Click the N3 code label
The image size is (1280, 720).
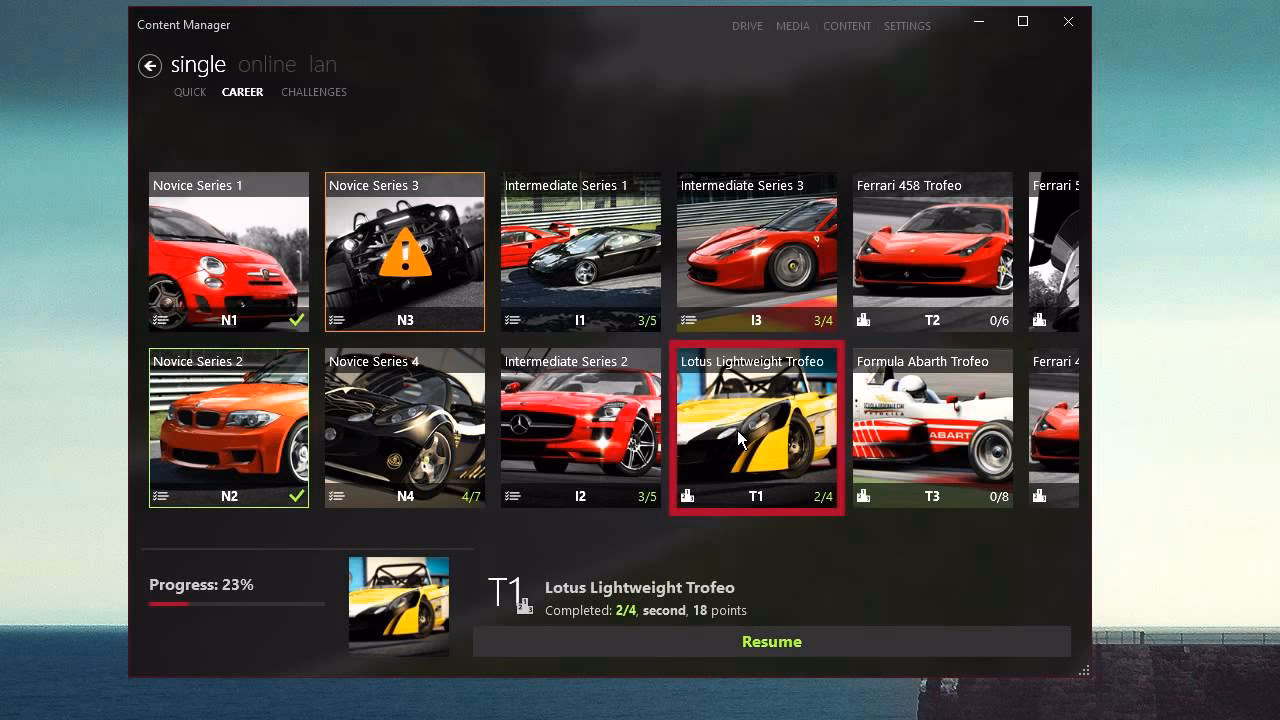(405, 321)
